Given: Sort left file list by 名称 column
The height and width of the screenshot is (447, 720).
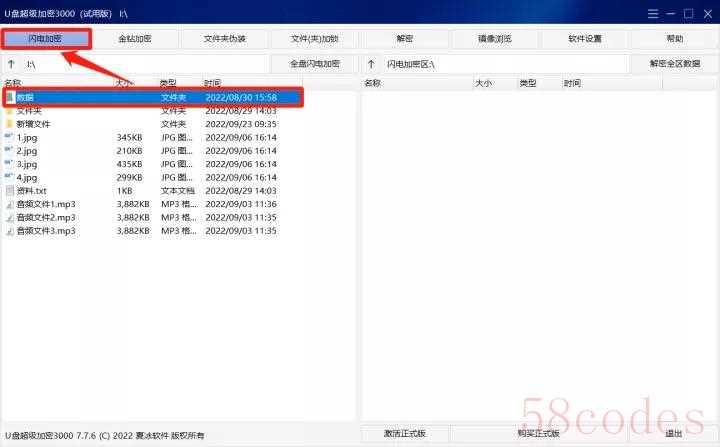Looking at the screenshot, I should 13,83.
